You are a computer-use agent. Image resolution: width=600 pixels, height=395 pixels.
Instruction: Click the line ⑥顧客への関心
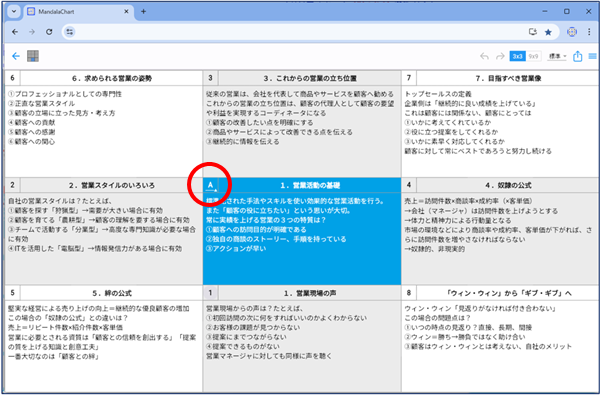tap(31, 142)
